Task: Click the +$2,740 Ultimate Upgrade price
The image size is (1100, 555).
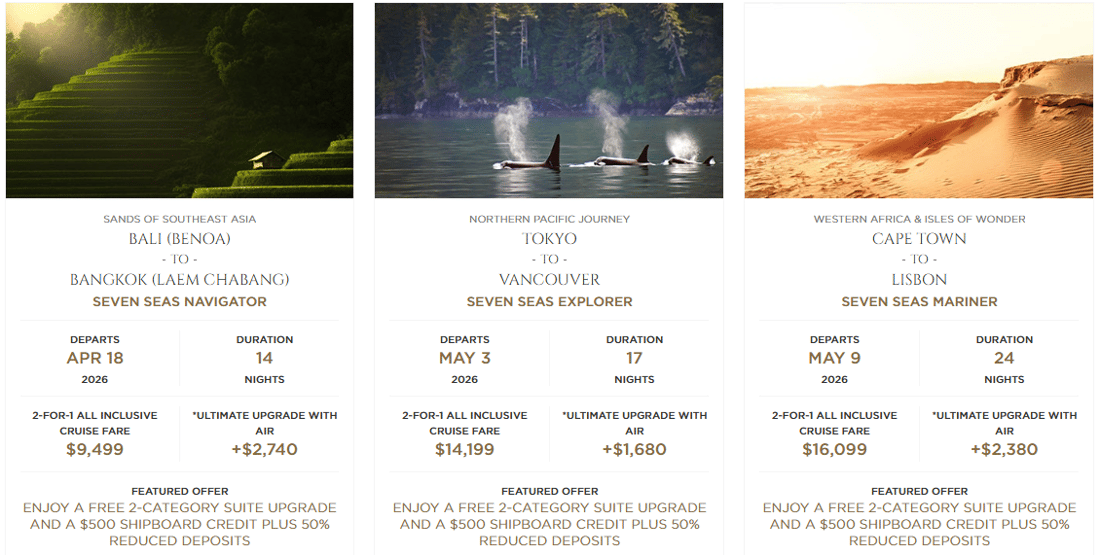Action: tap(265, 450)
